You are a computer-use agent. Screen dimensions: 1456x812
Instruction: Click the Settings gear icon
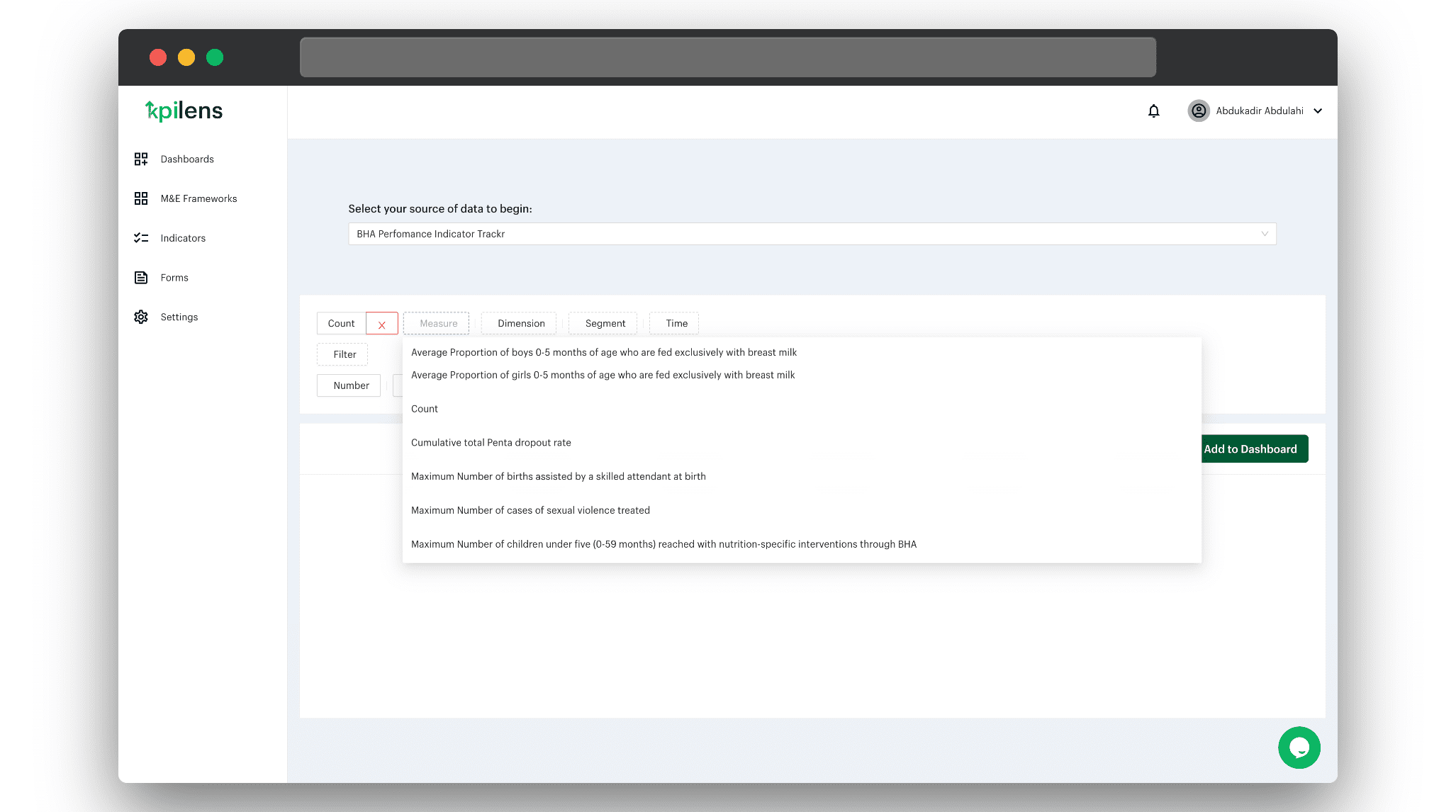pos(141,317)
